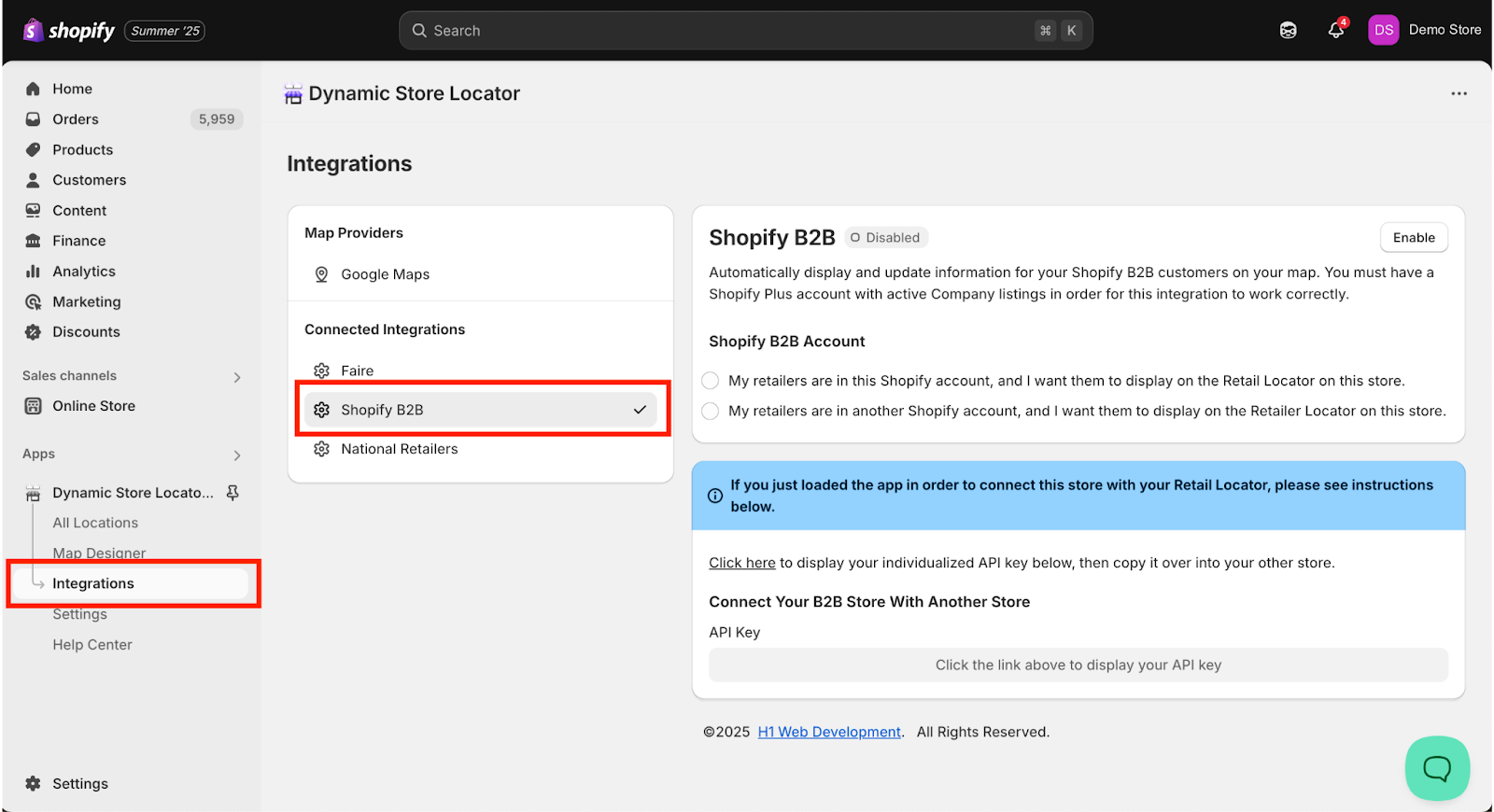Click the Marketing target icon
This screenshot has height=812, width=1494.
tap(33, 301)
